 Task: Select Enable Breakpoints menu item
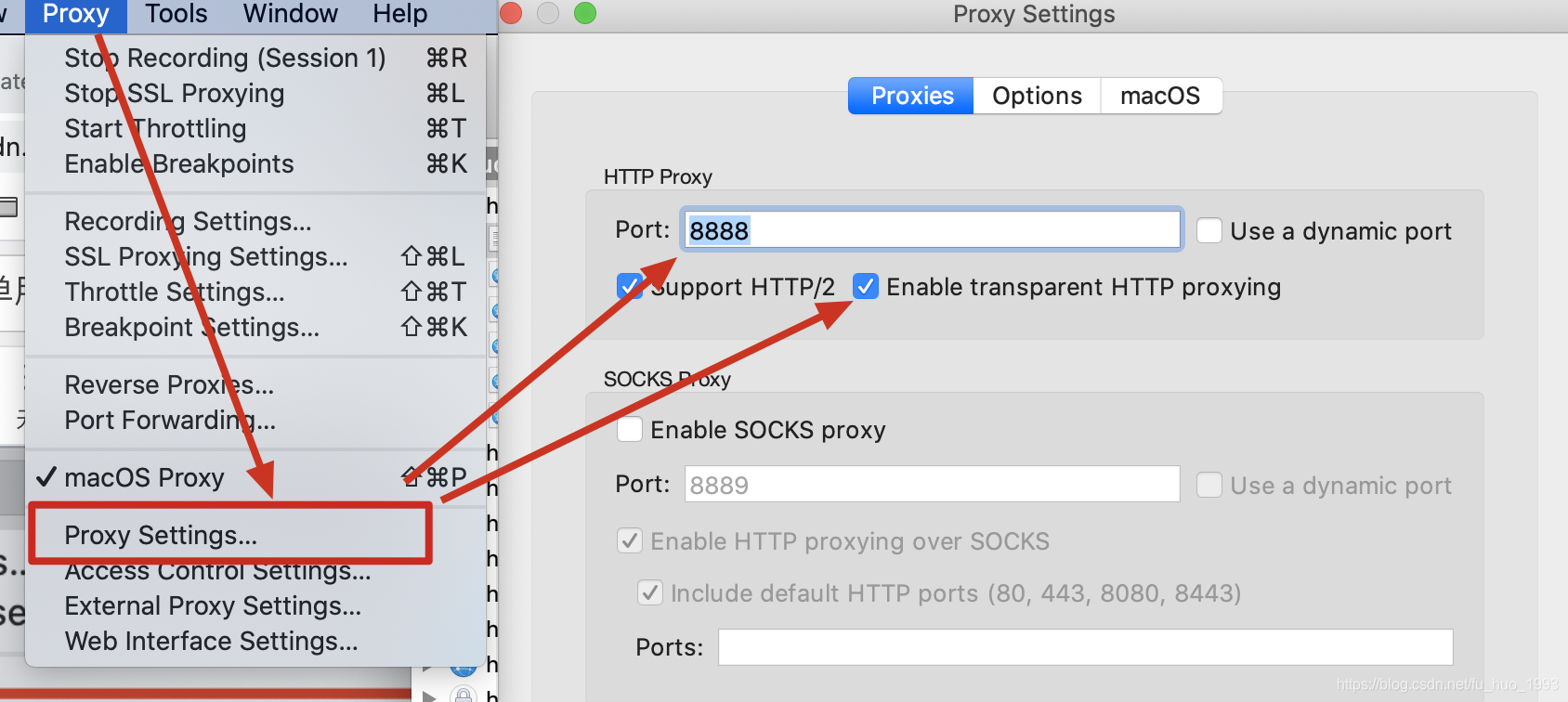[255, 163]
